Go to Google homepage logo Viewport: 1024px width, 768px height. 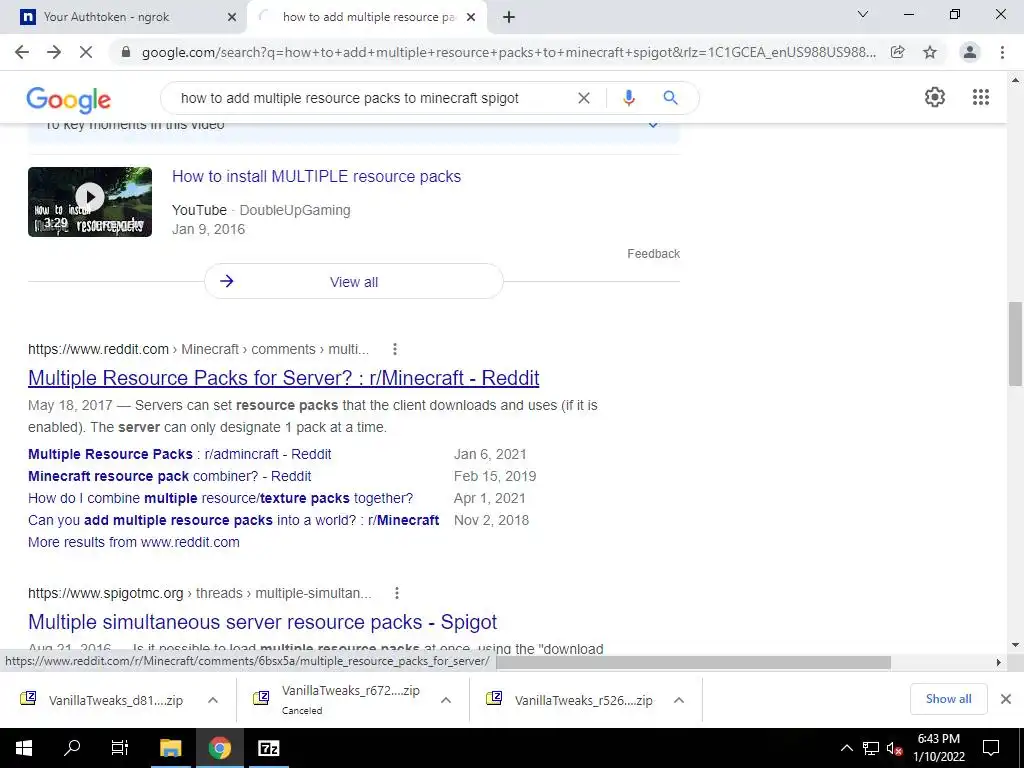[69, 100]
